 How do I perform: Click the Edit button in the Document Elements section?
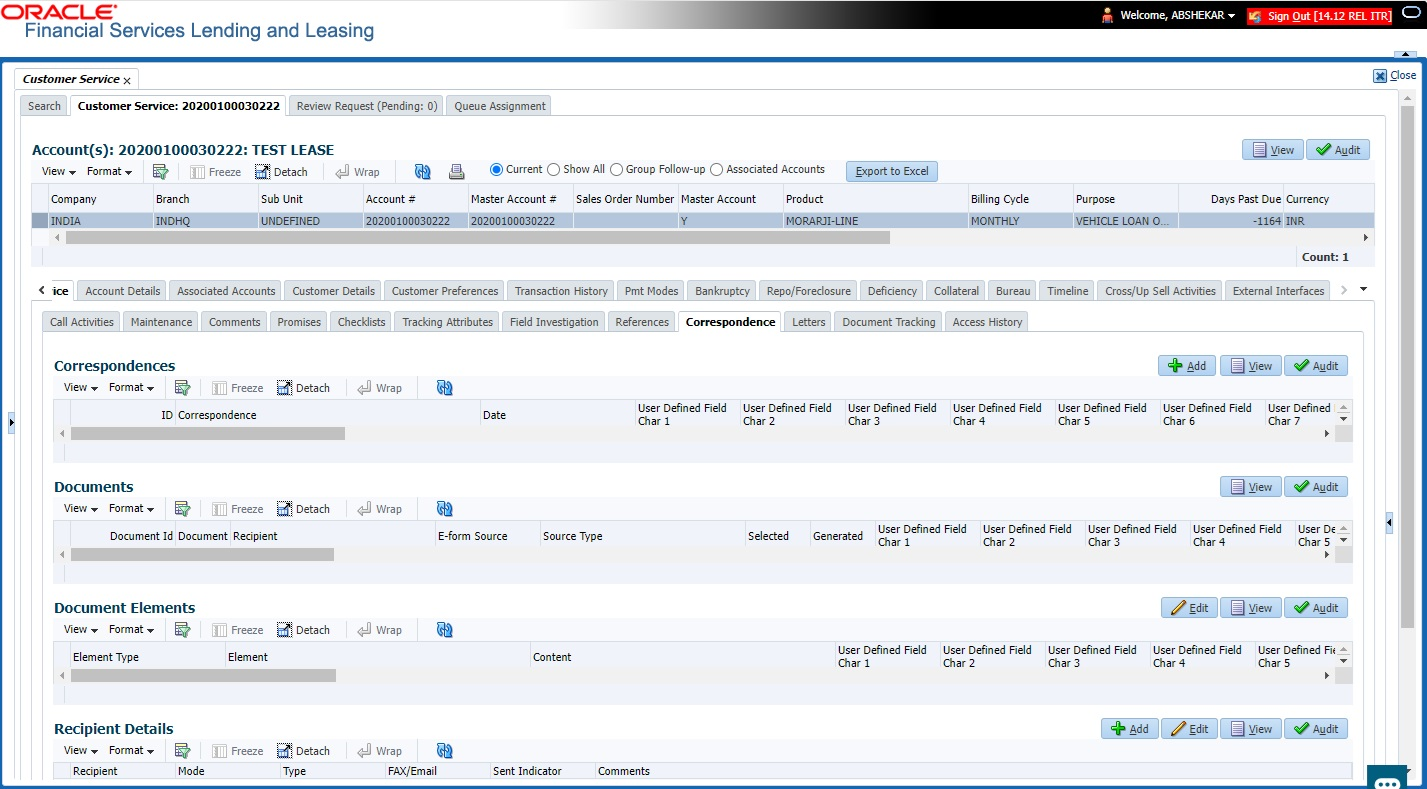pyautogui.click(x=1189, y=608)
